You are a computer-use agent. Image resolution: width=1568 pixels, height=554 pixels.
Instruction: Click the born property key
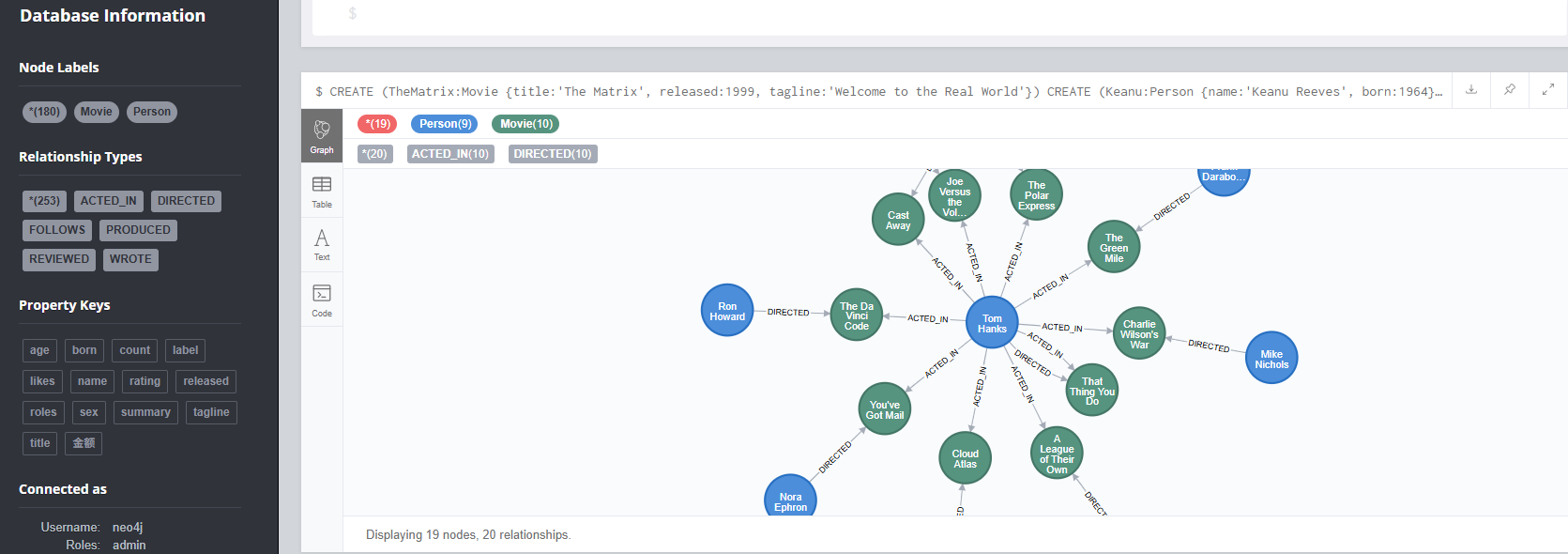(x=84, y=350)
